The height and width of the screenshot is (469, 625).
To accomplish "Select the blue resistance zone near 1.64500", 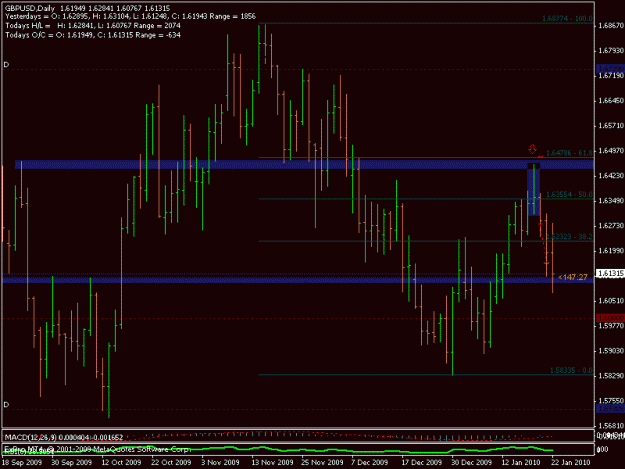I will point(305,165).
